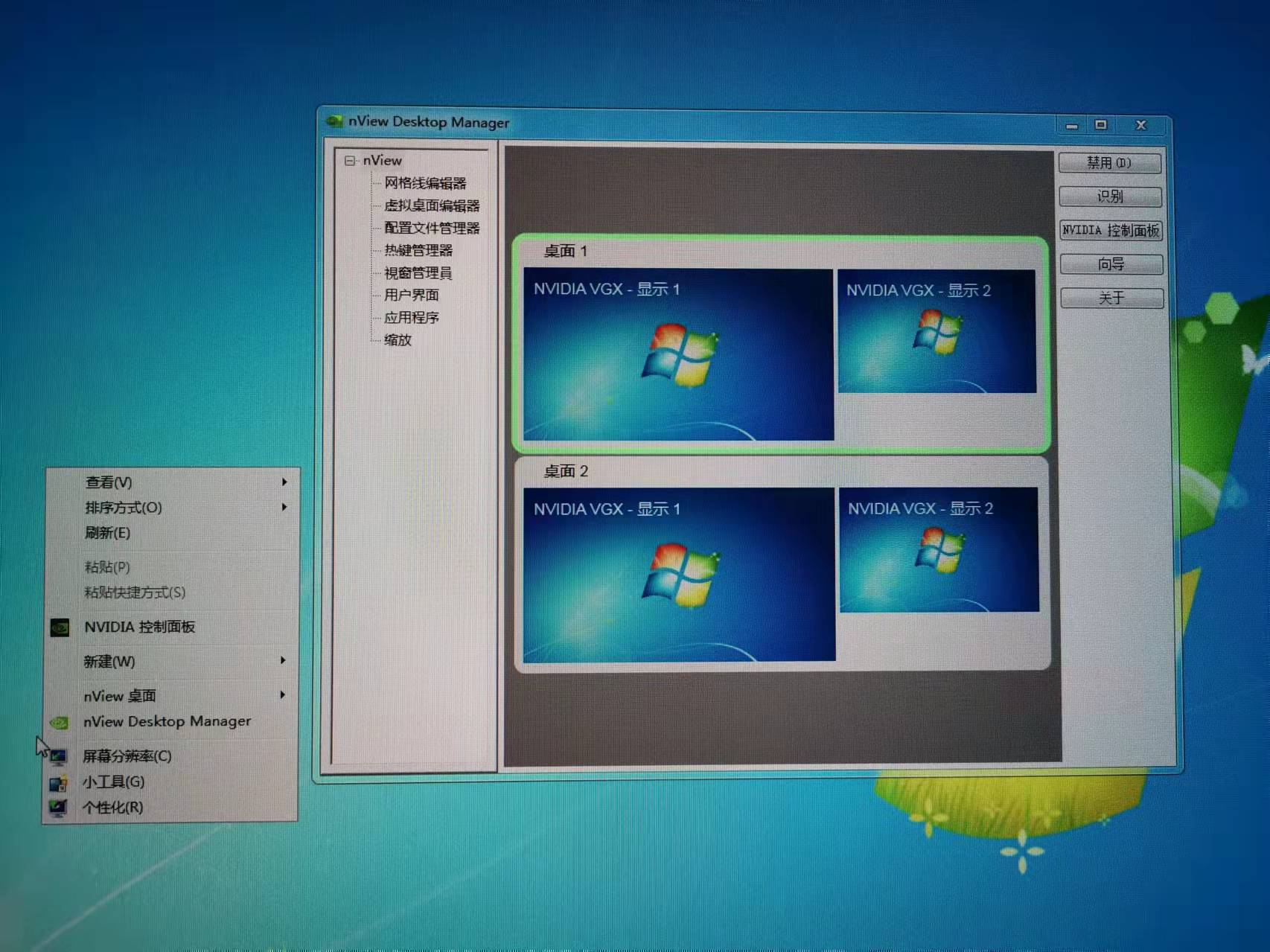This screenshot has width=1270, height=952.
Task: Select 网格线编辑器 in the tree
Action: tap(425, 183)
